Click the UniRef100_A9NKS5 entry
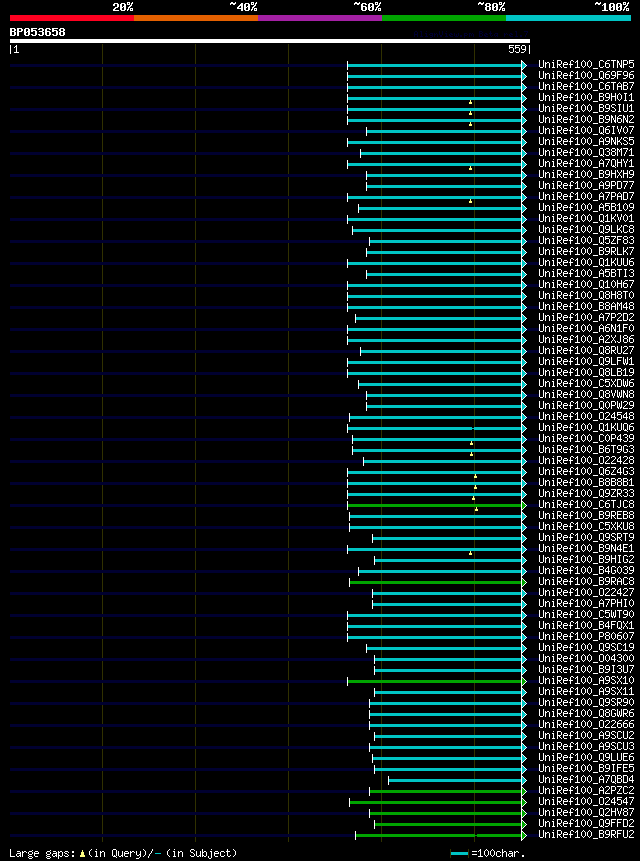Image resolution: width=640 pixels, height=861 pixels. point(586,141)
